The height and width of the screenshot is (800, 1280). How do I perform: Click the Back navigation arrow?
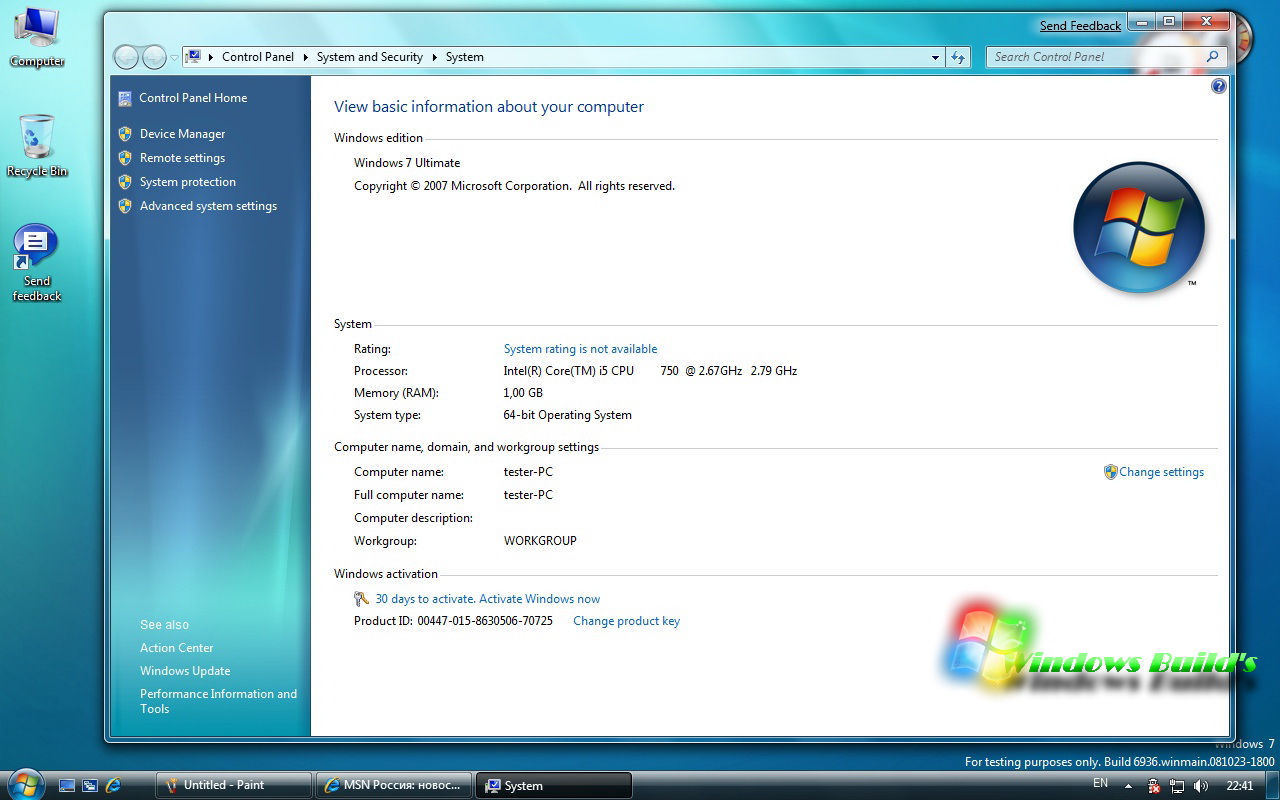126,57
